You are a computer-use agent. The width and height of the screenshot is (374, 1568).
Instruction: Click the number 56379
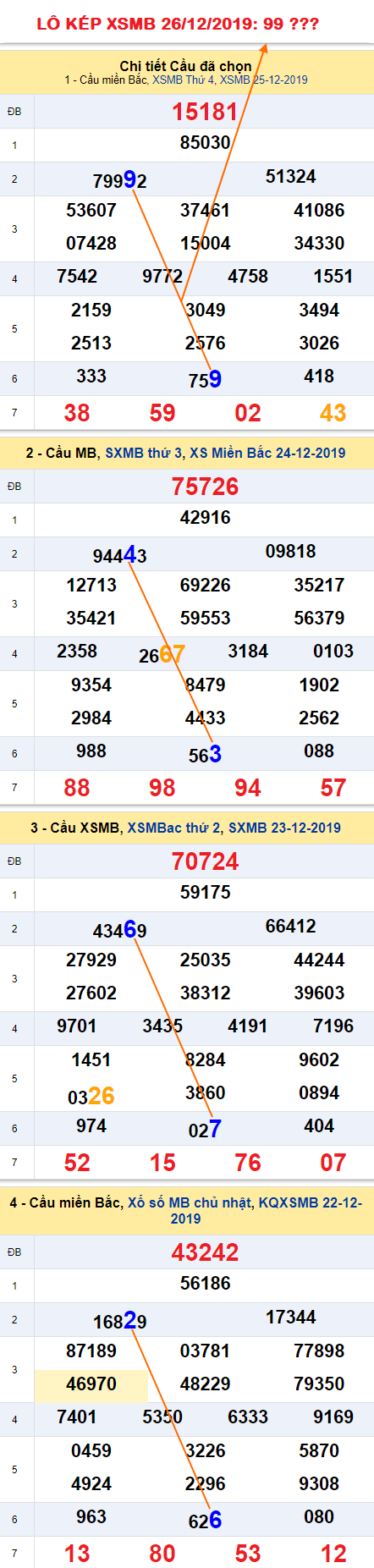pyautogui.click(x=319, y=618)
